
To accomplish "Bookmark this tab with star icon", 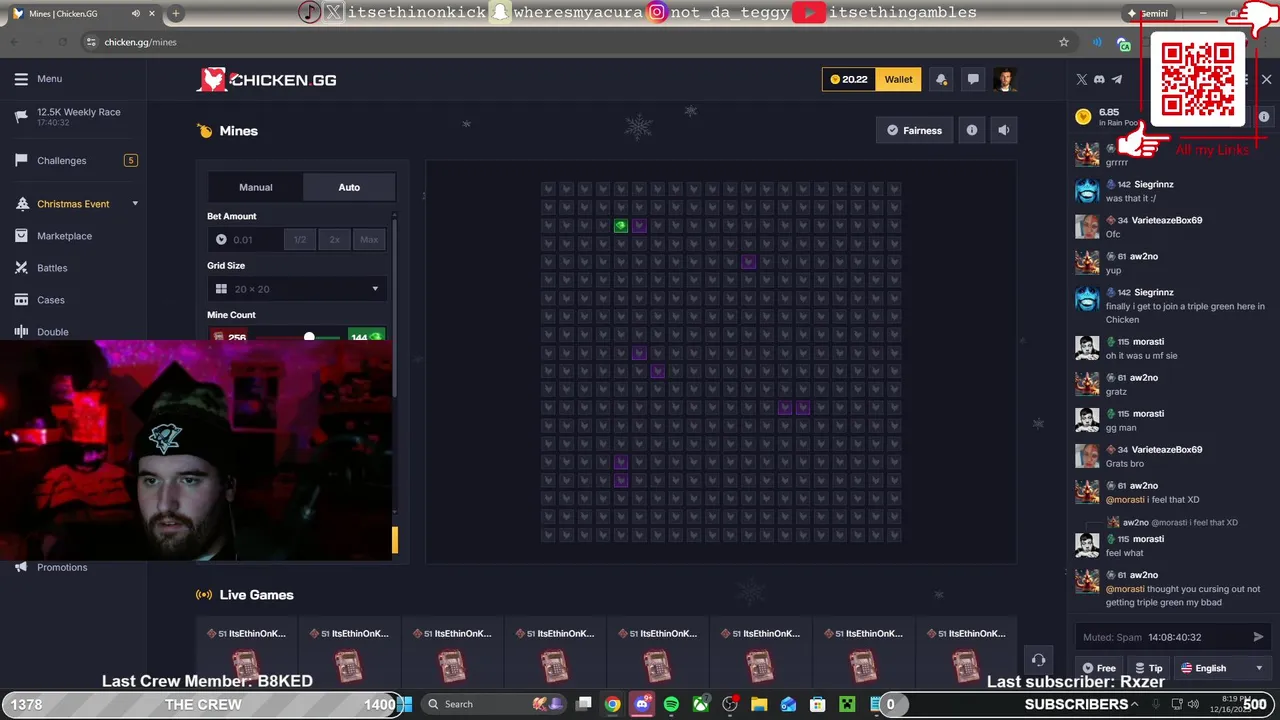I will [1064, 42].
